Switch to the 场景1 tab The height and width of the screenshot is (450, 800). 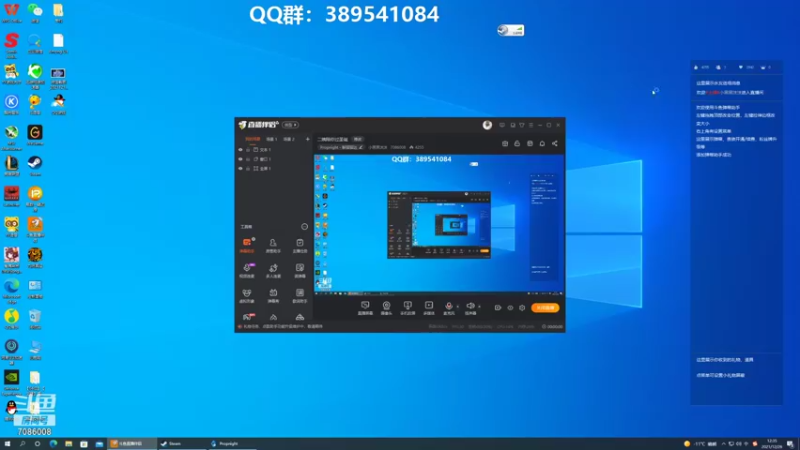click(271, 139)
